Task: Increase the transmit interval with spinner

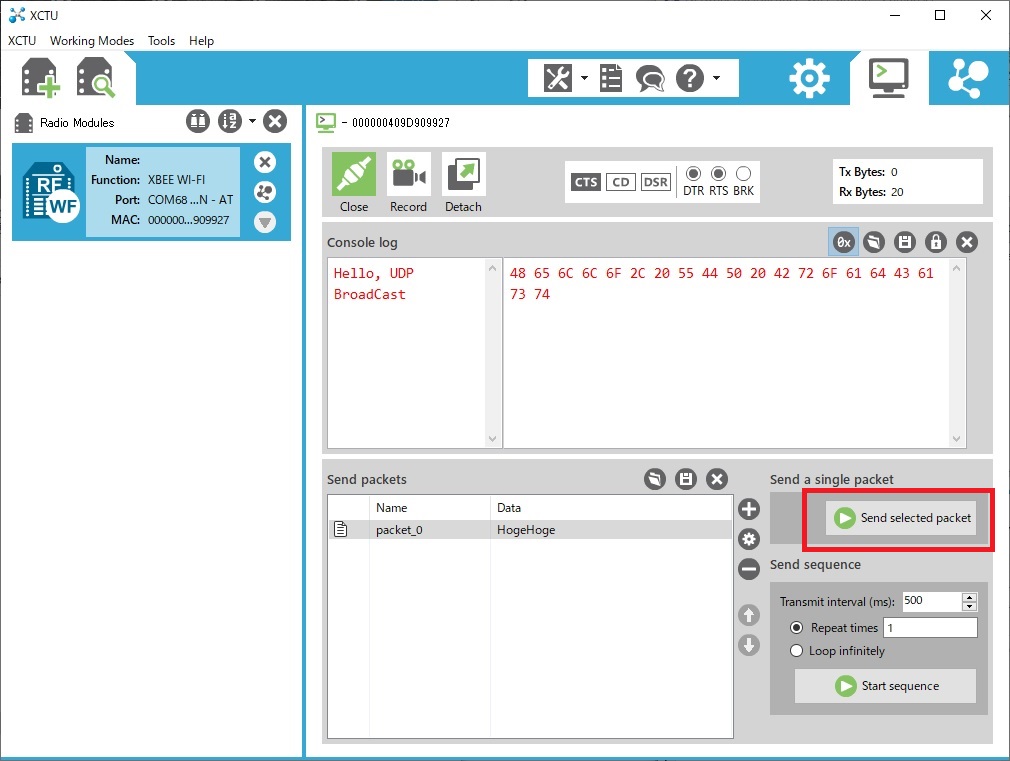Action: point(968,597)
